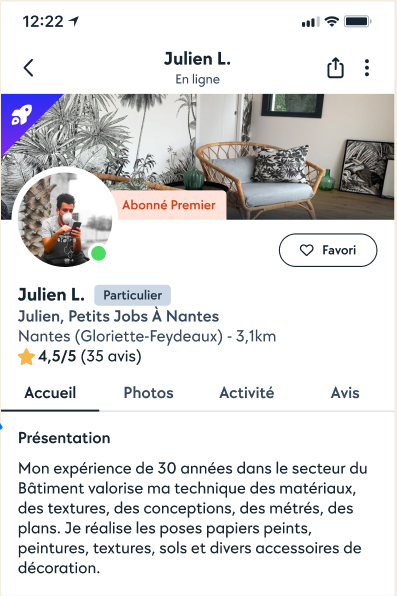Tap the back arrow icon

[29, 68]
